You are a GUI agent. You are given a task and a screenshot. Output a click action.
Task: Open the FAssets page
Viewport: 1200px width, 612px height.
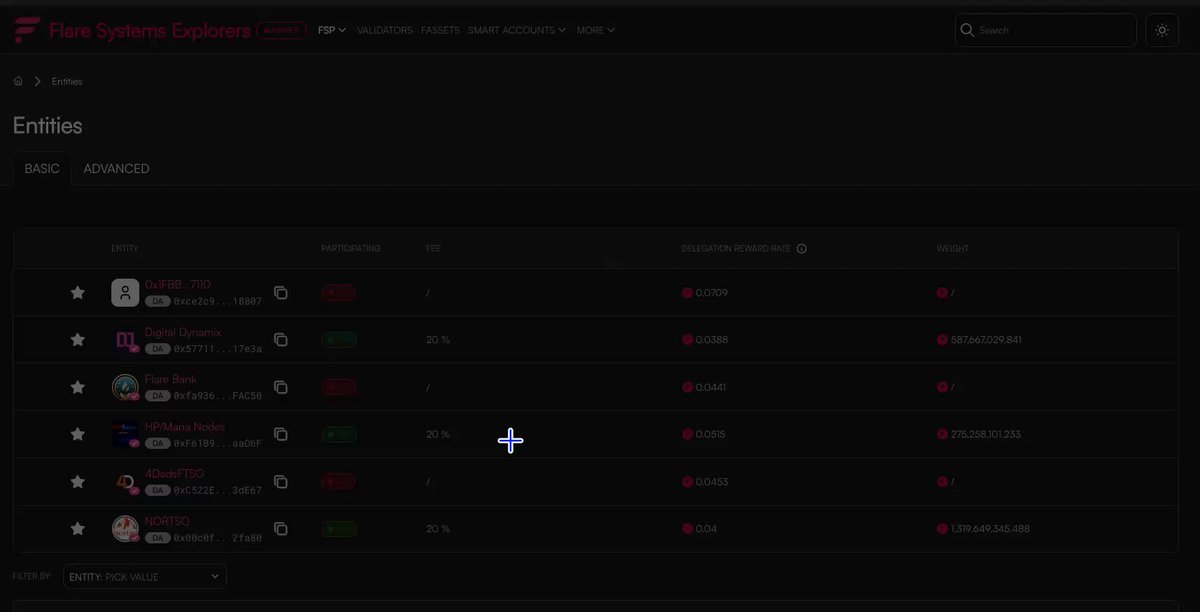pyautogui.click(x=441, y=30)
